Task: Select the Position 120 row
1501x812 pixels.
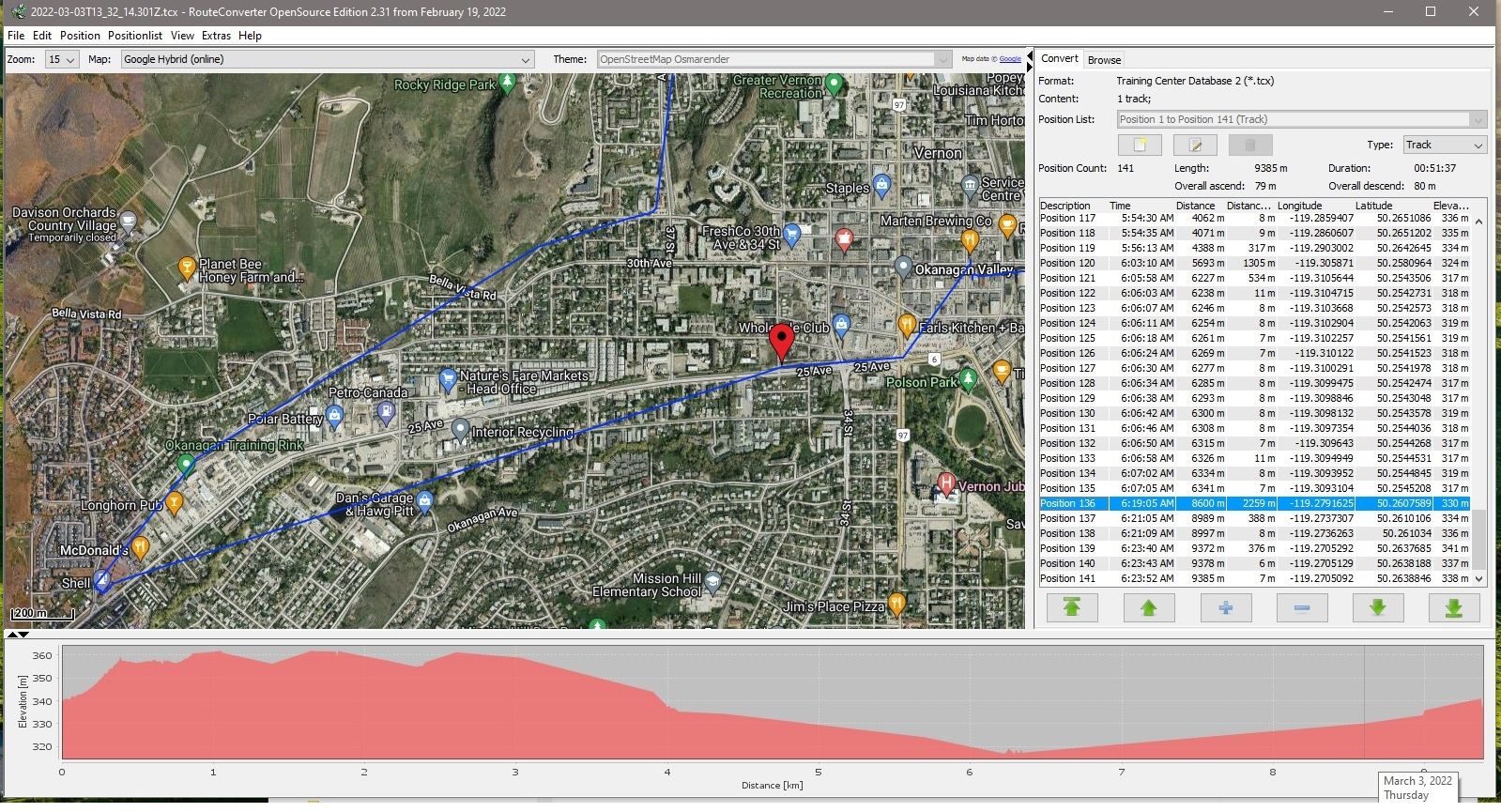Action: [1255, 263]
